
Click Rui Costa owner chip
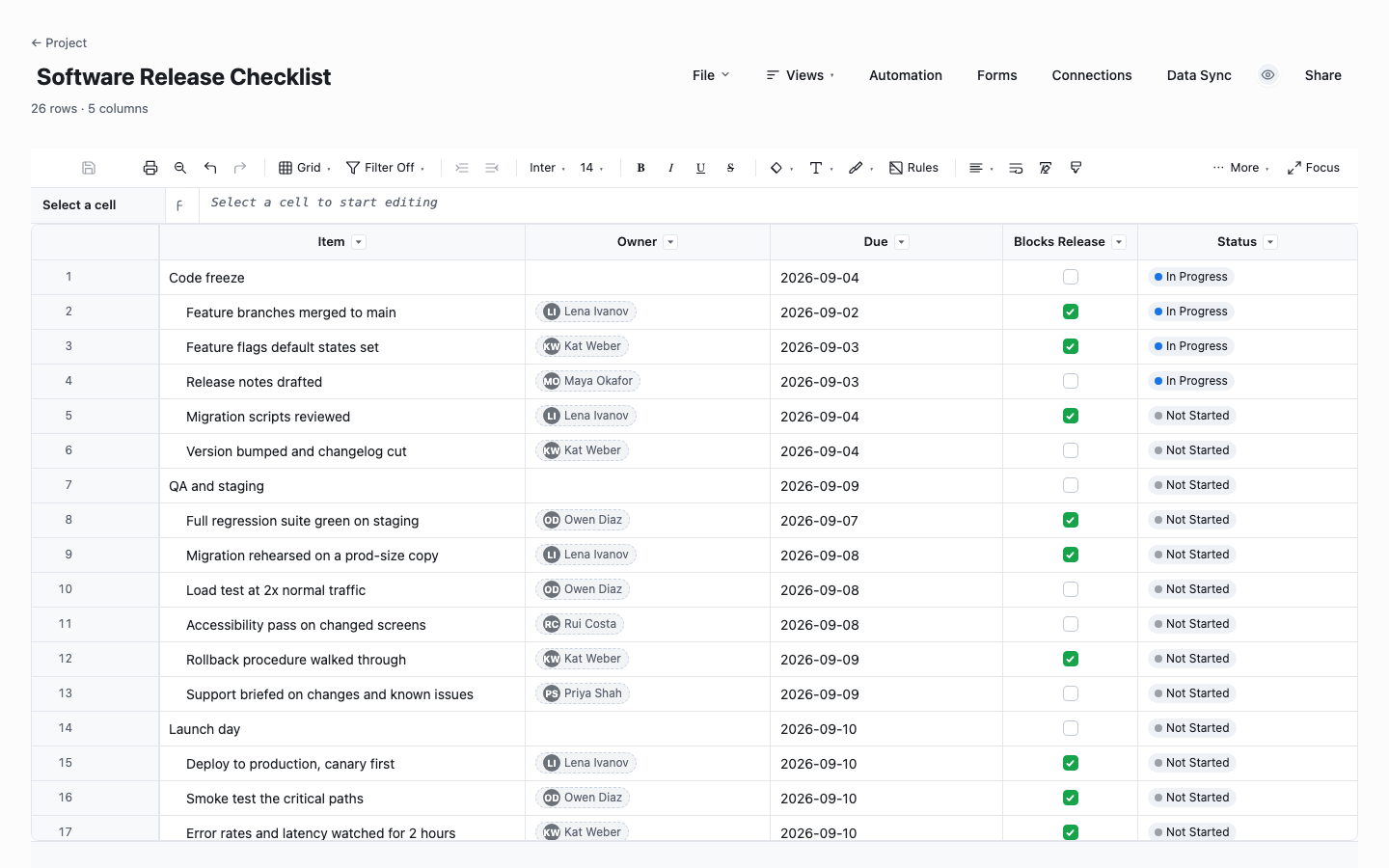[x=580, y=624]
